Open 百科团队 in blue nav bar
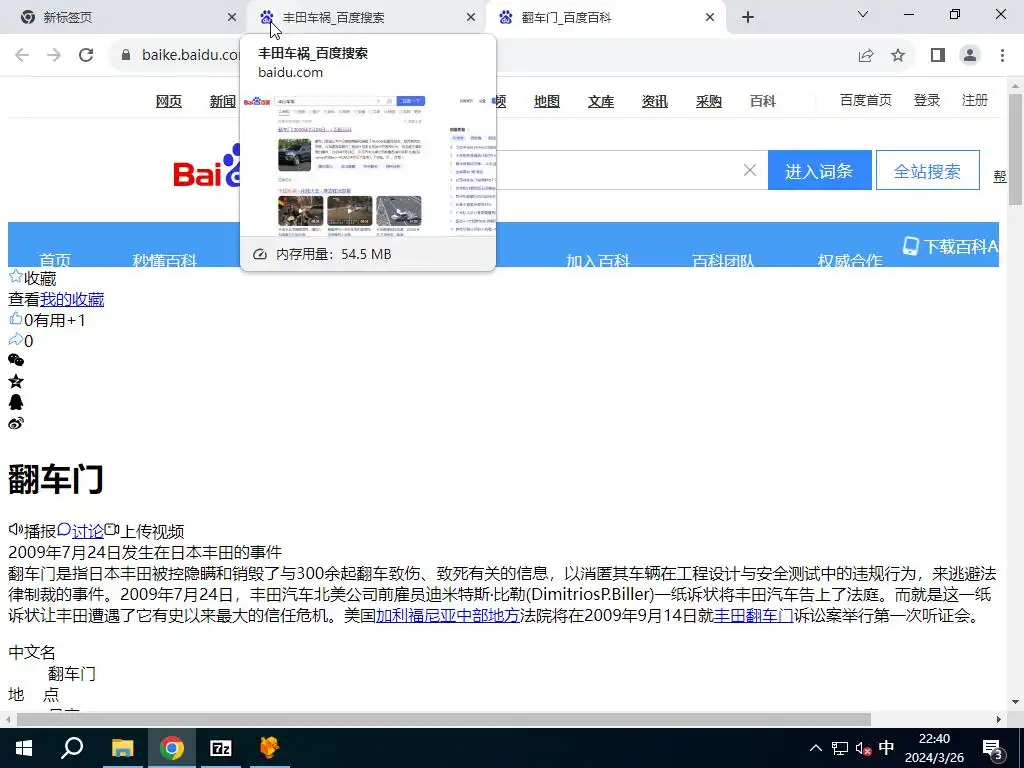1024x768 pixels. point(723,259)
